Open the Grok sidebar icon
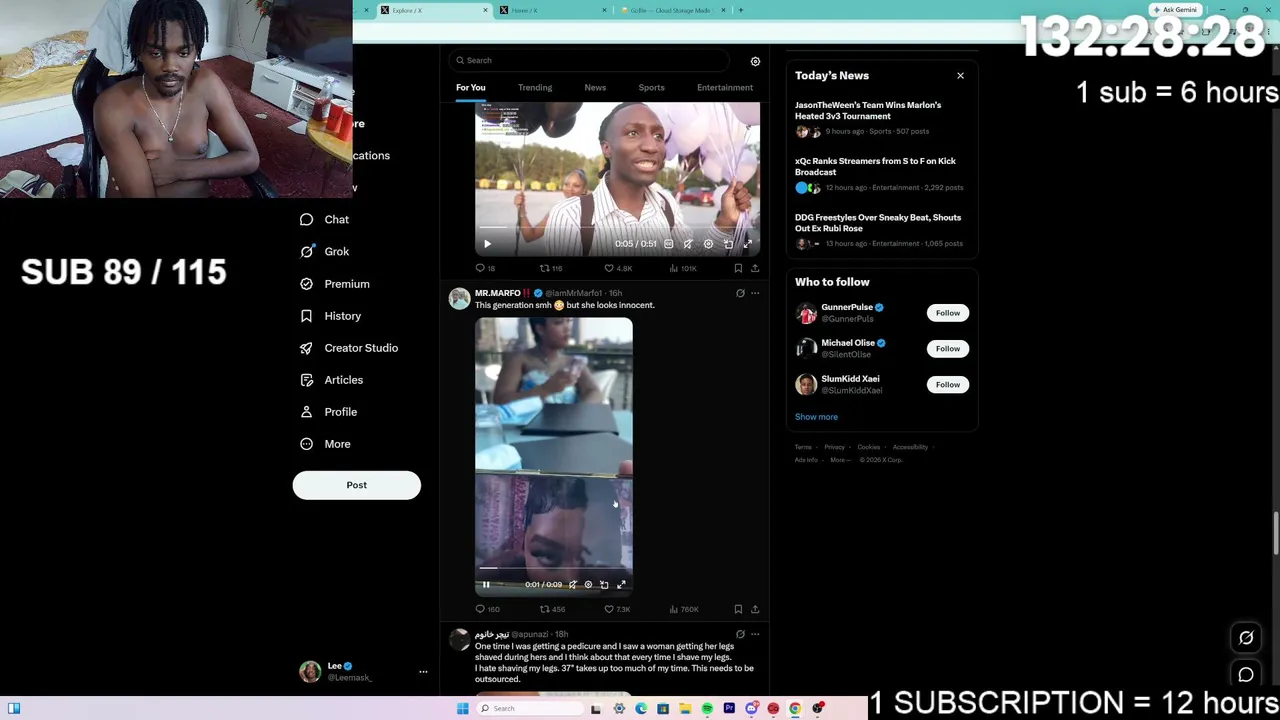 click(x=306, y=252)
